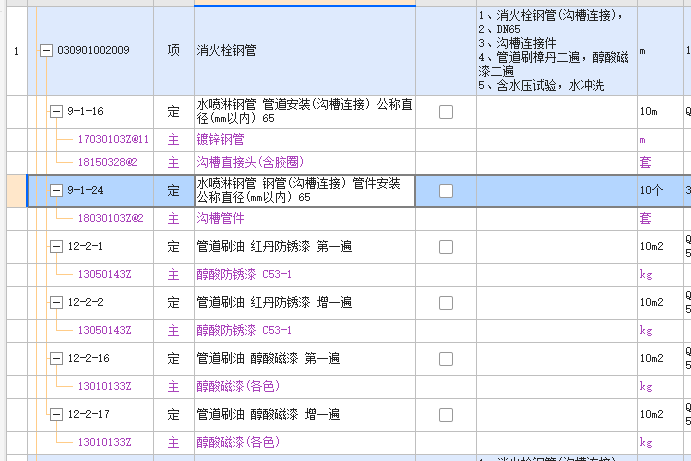The height and width of the screenshot is (461, 691).
Task: Tick checkbox in row 9-1-16
Action: pos(446,112)
